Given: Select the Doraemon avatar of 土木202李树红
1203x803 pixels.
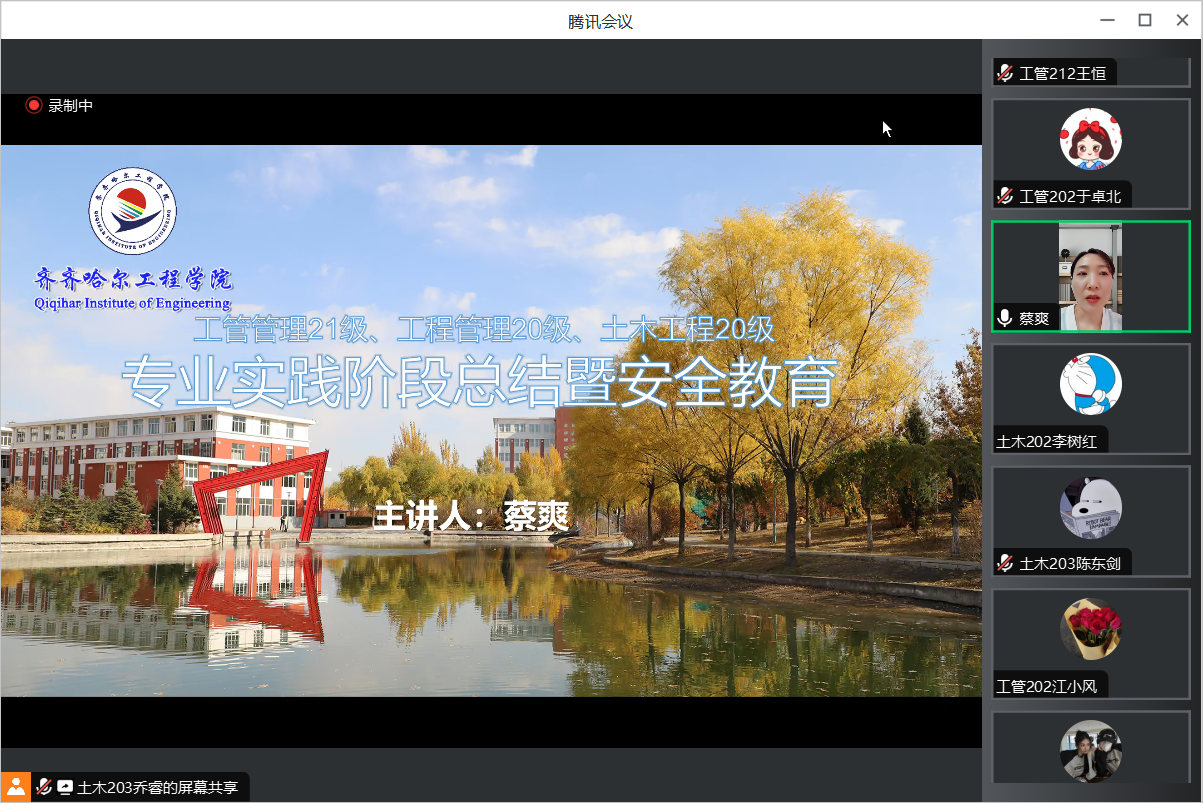Looking at the screenshot, I should pyautogui.click(x=1090, y=384).
